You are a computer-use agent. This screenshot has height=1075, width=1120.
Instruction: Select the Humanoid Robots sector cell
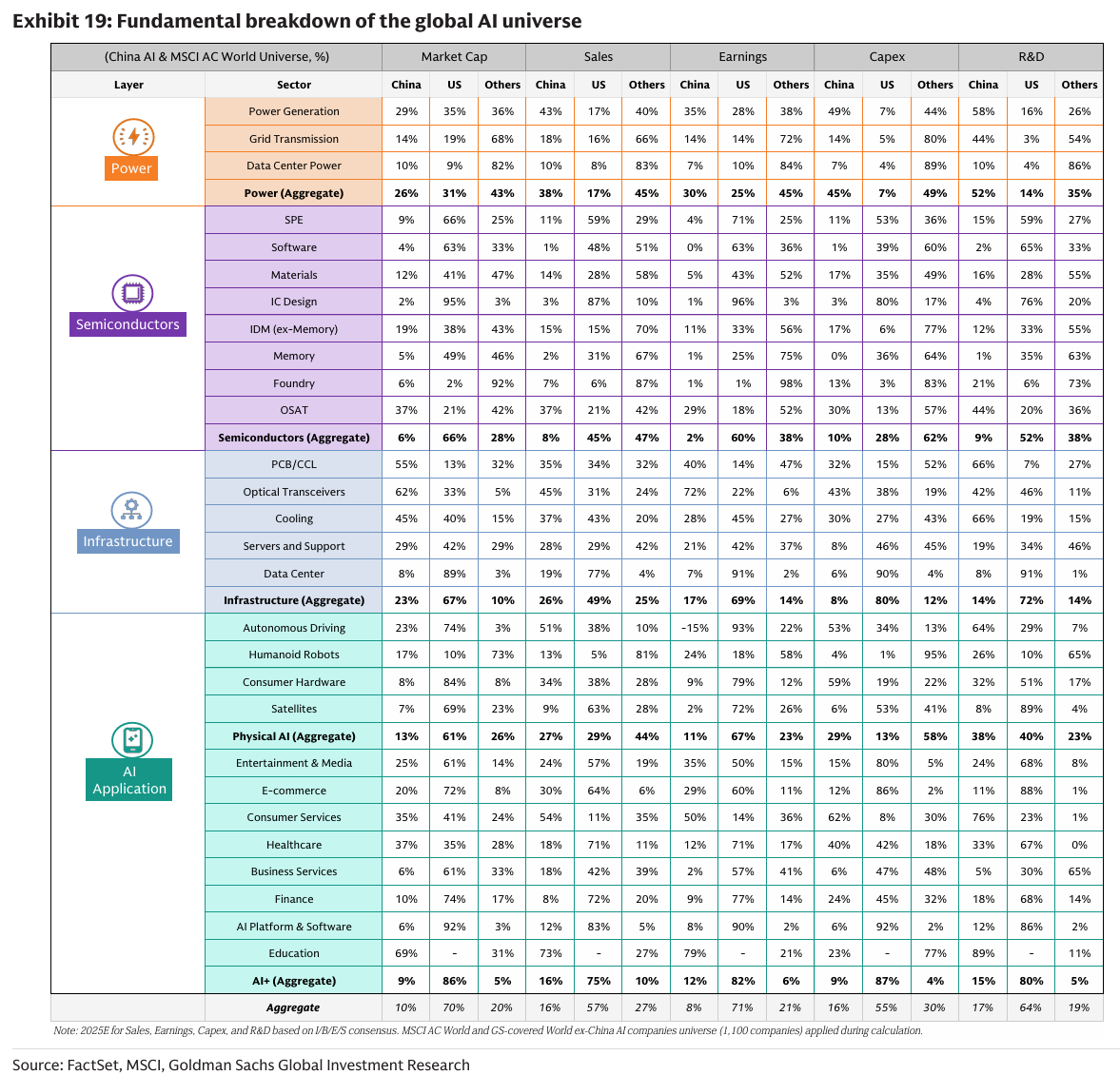tap(294, 655)
